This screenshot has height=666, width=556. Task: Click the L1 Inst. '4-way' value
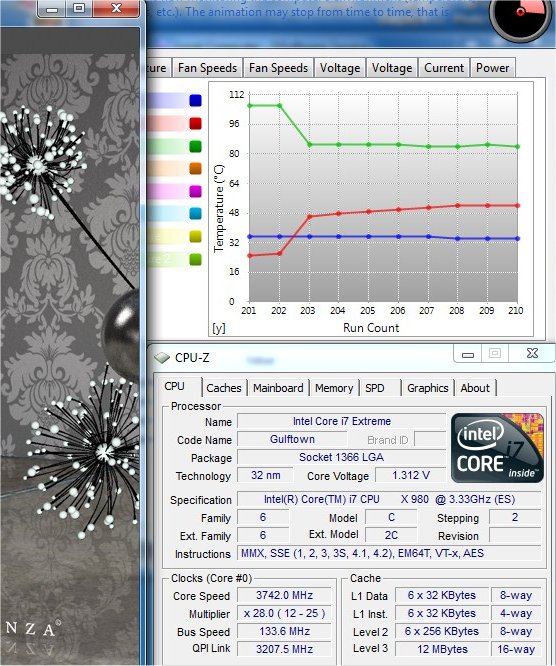coord(516,614)
